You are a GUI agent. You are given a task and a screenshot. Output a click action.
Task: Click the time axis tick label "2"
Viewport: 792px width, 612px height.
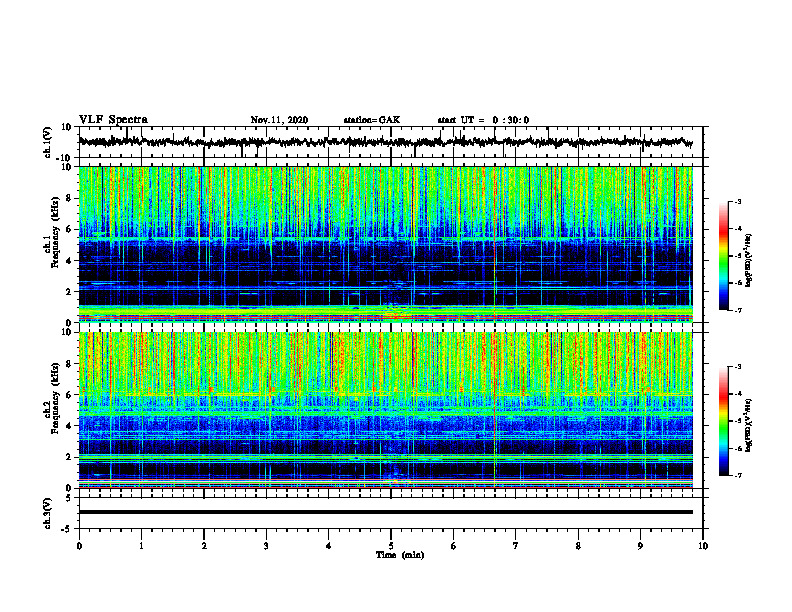point(204,546)
